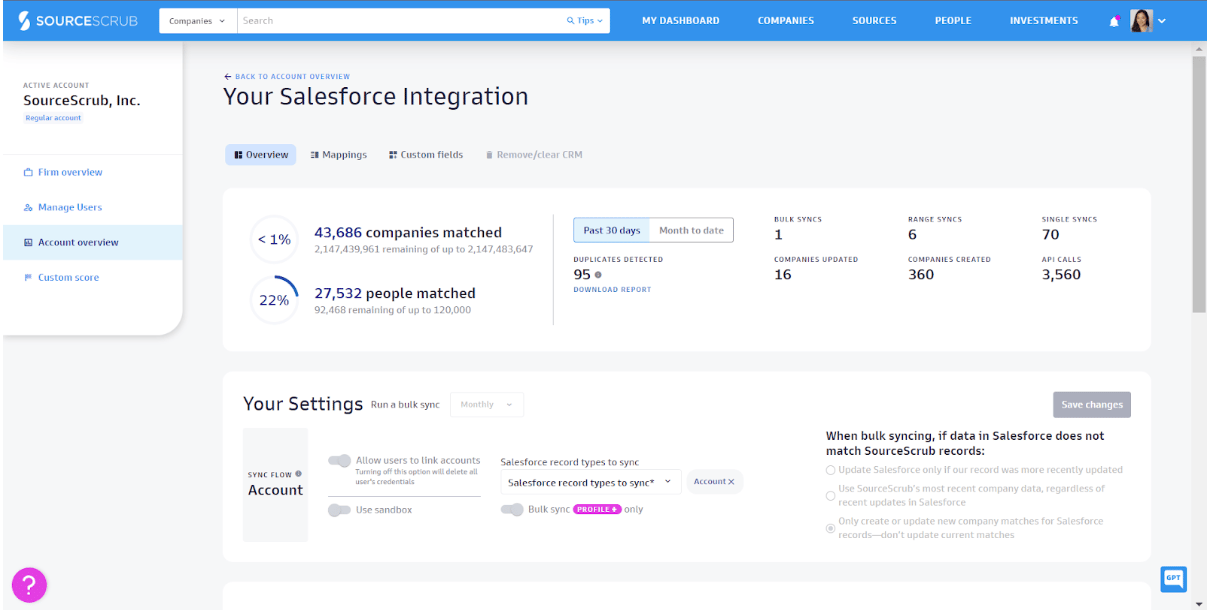Image resolution: width=1211 pixels, height=610 pixels.
Task: Click the Download Report link
Action: coord(612,290)
